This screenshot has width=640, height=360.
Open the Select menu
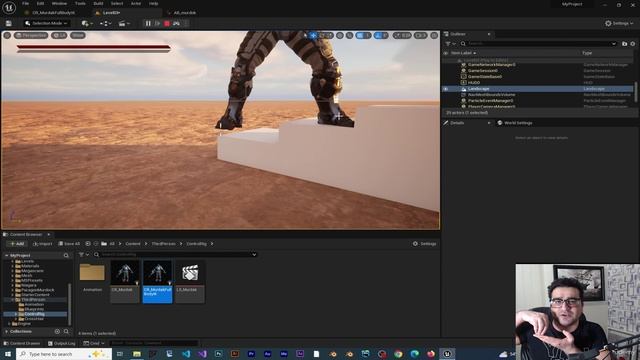117,4
